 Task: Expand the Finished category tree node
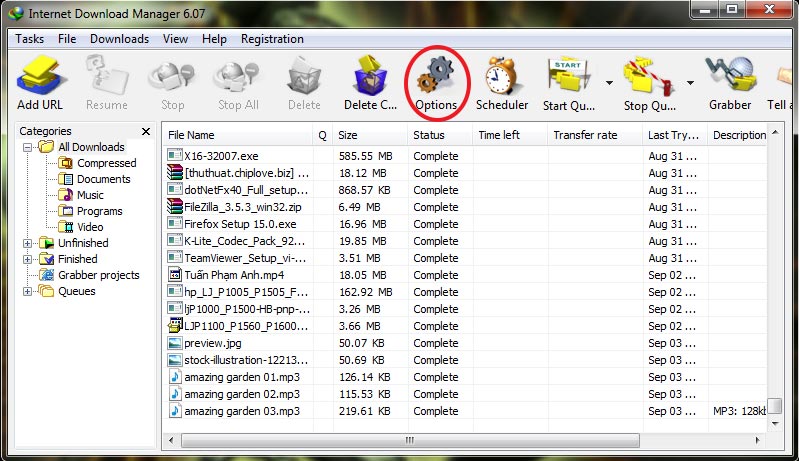pos(28,259)
